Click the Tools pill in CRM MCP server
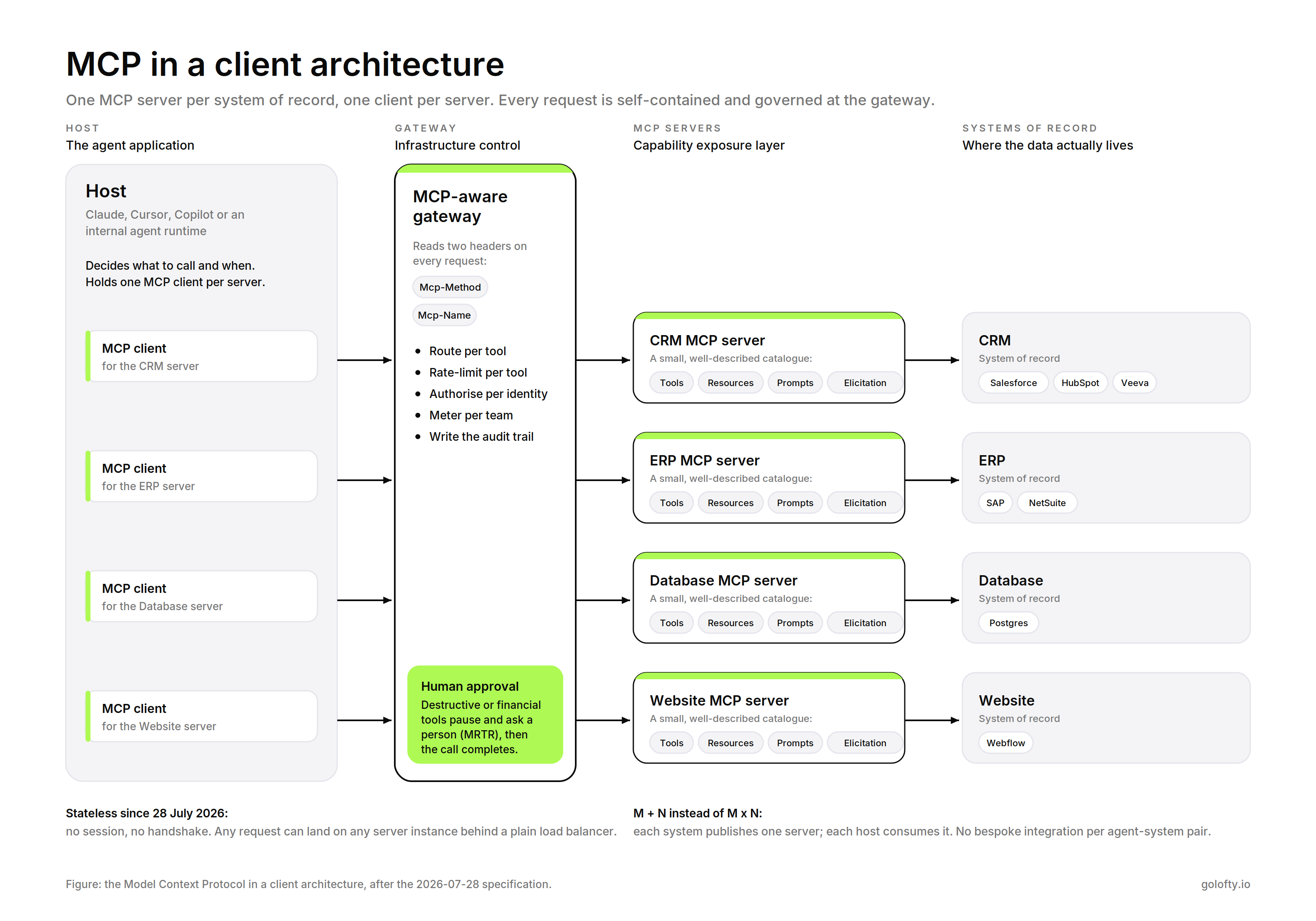This screenshot has width=1316, height=921. coord(671,383)
